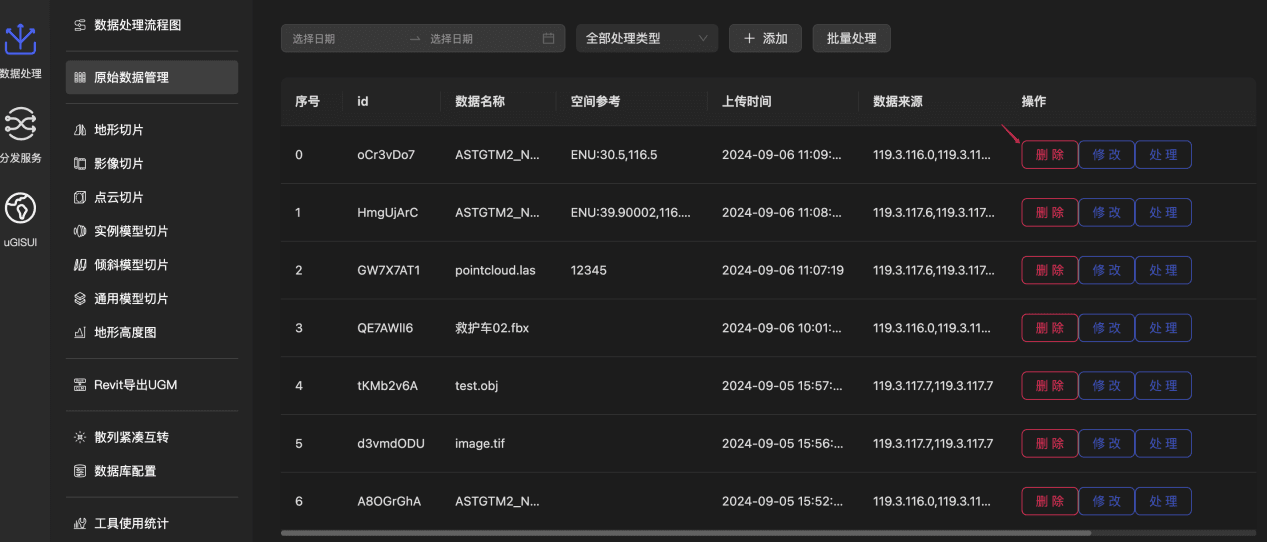Open the 数据处理 module icon
This screenshot has width=1267, height=542.
(20, 41)
